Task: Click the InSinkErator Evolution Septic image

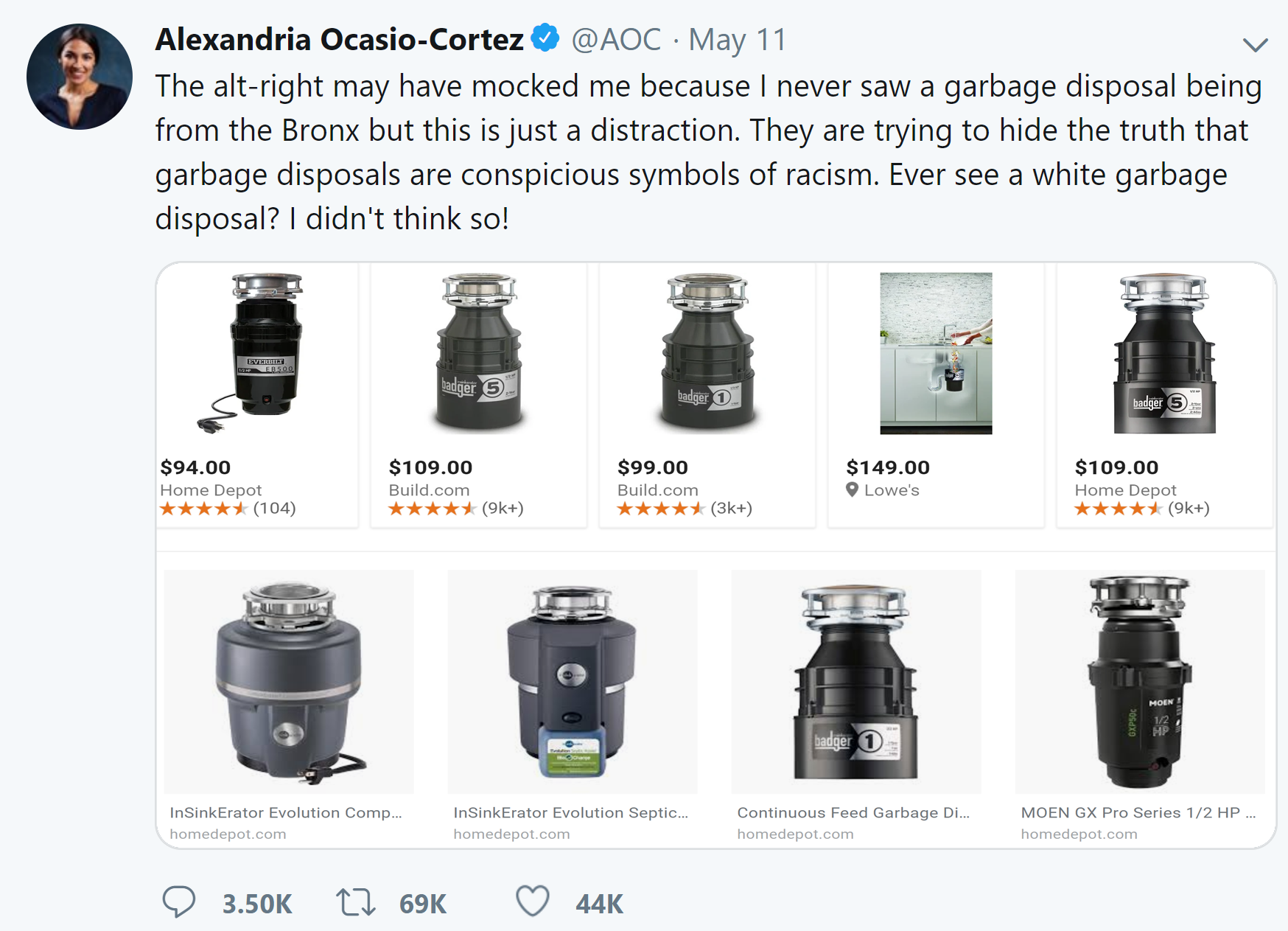Action: (572, 681)
